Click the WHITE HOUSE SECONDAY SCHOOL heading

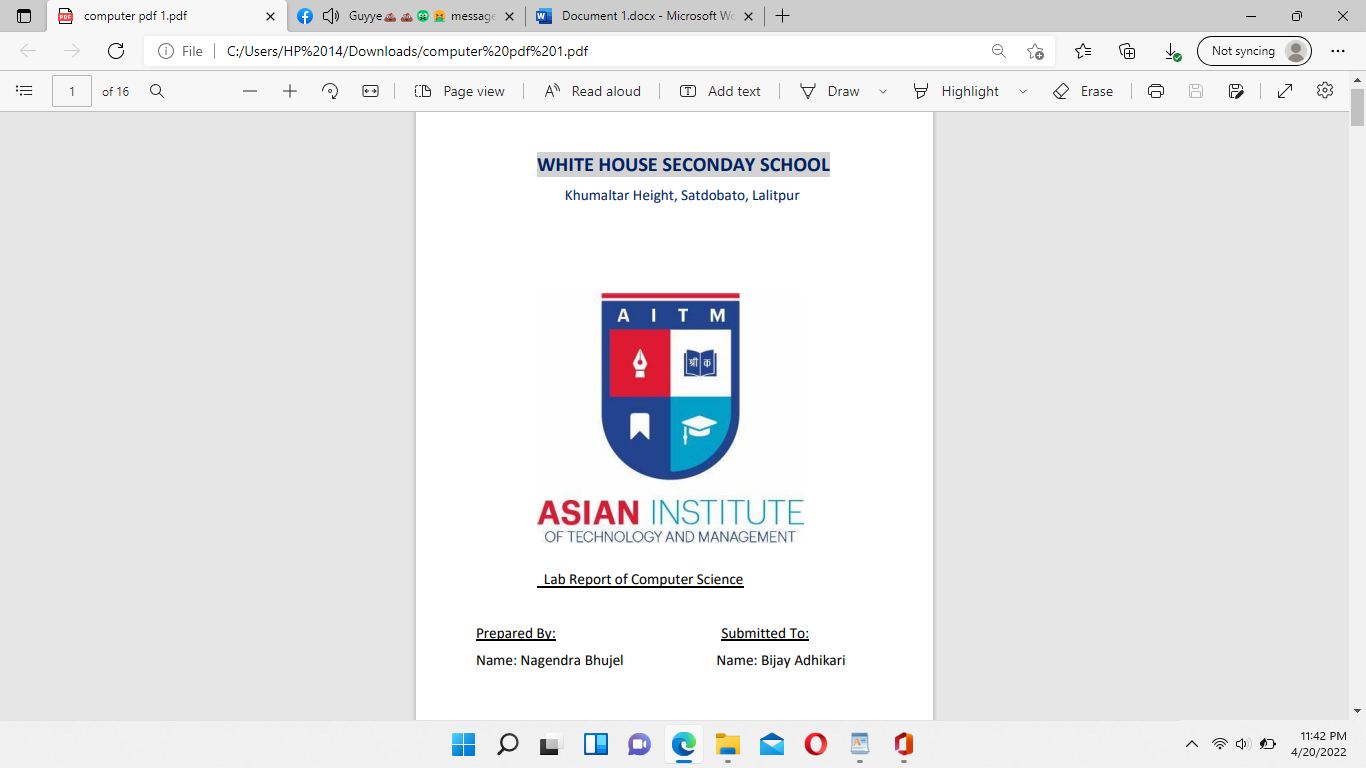coord(683,164)
